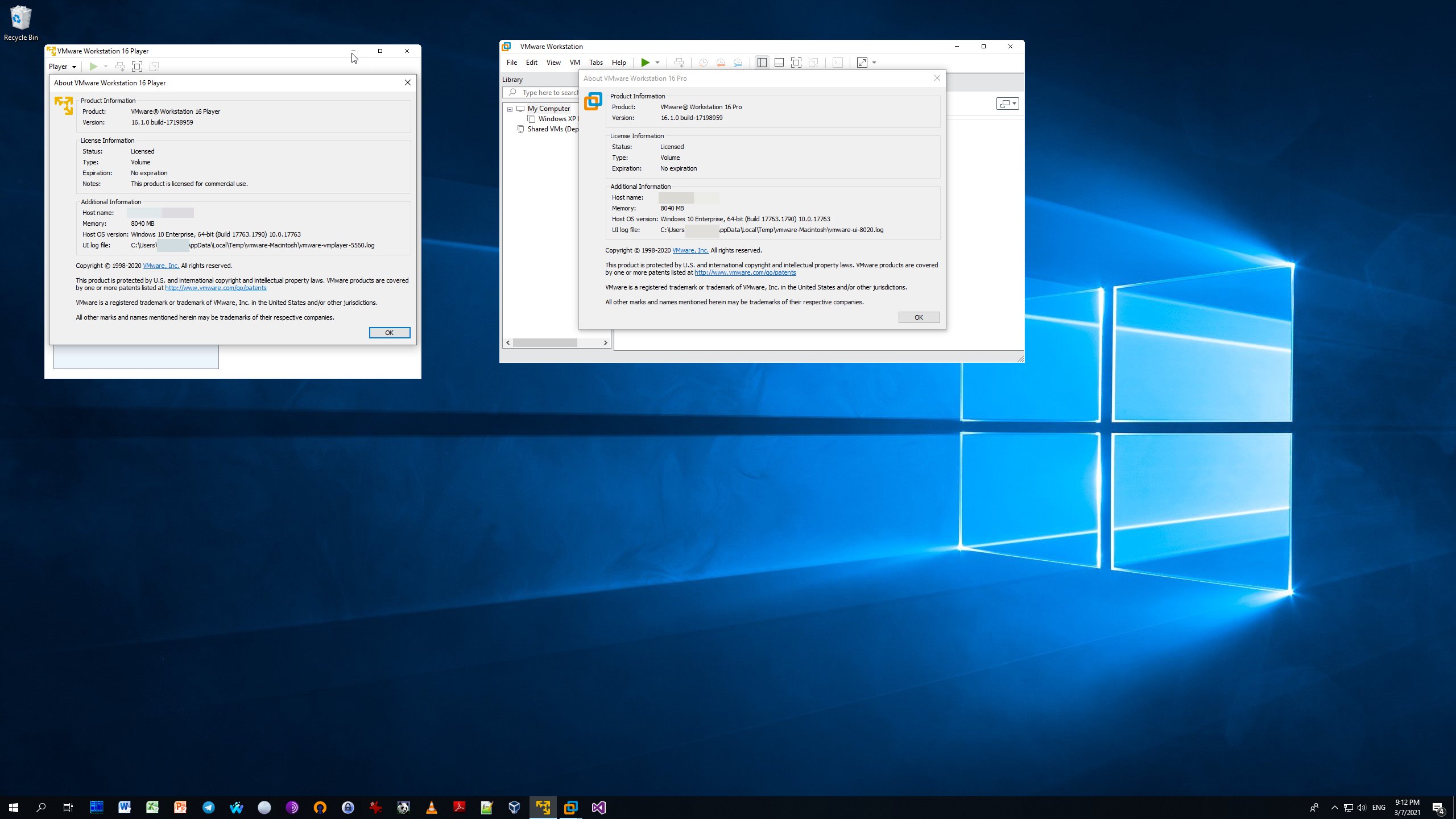Click the power on play button in Workstation toolbar
Viewport: 1456px width, 819px height.
[646, 63]
